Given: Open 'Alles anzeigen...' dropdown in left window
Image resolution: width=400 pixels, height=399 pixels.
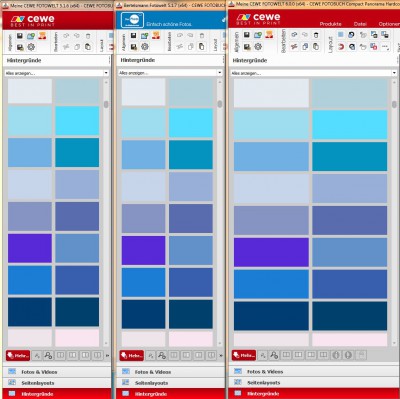Looking at the screenshot, I should click(56, 73).
